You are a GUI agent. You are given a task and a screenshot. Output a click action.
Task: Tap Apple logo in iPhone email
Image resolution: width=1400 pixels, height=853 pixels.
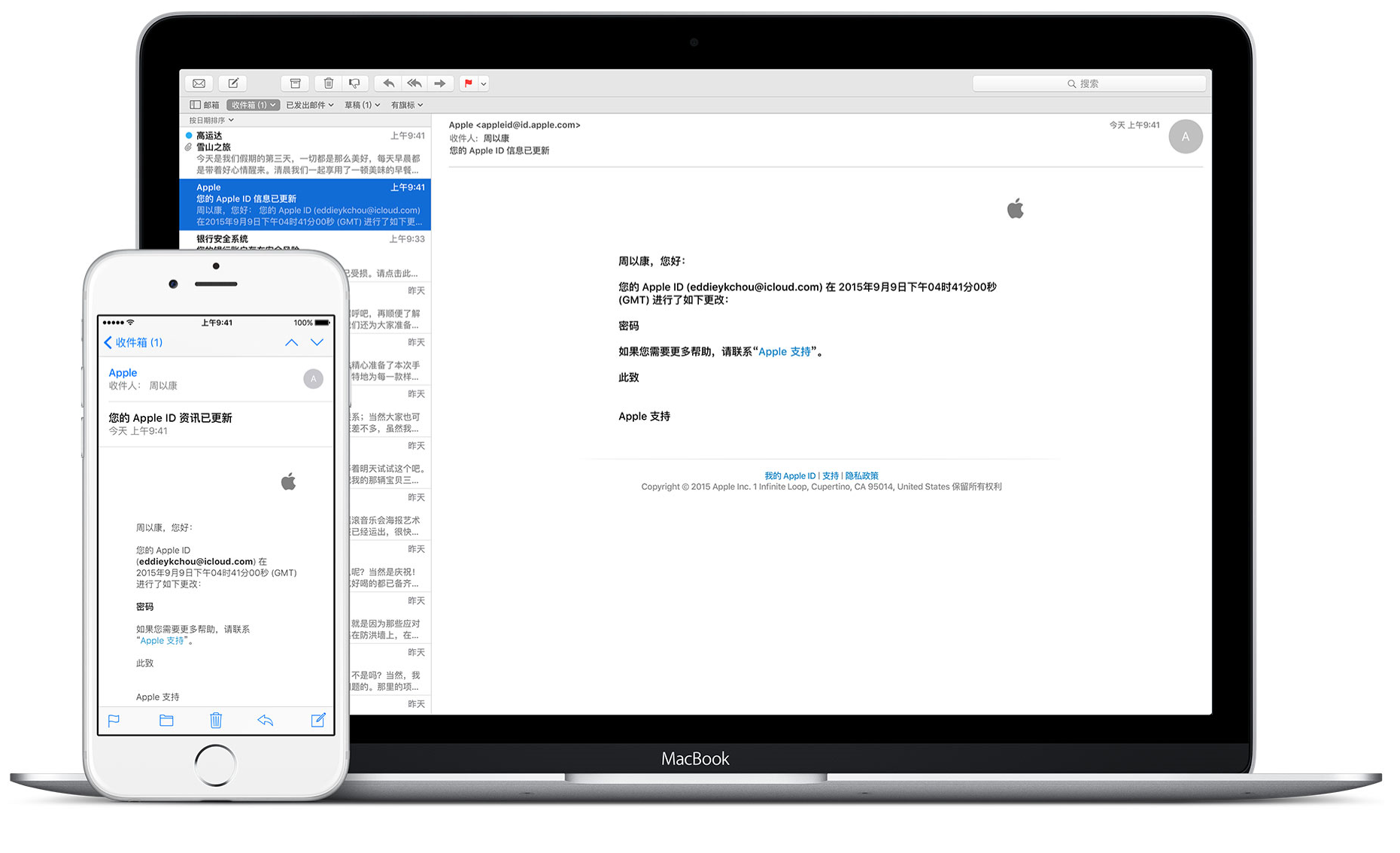(x=289, y=481)
